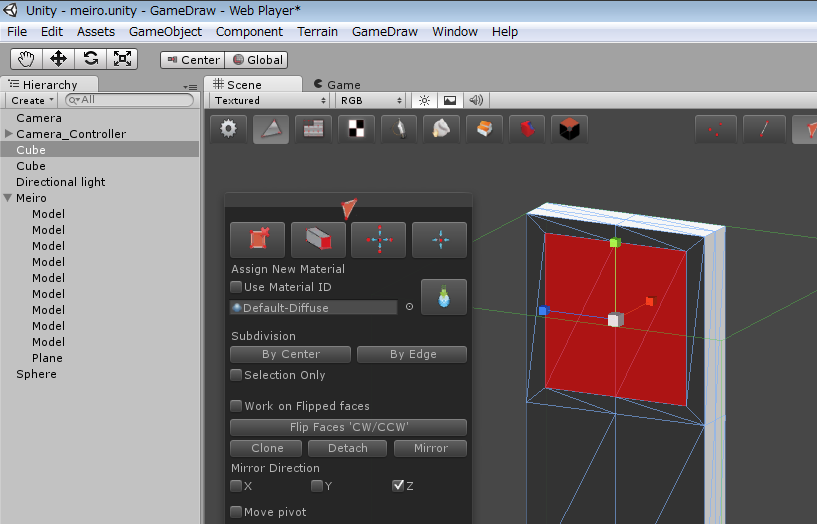The width and height of the screenshot is (817, 524).
Task: Click the green Y-axis gizmo handle
Action: 615,242
